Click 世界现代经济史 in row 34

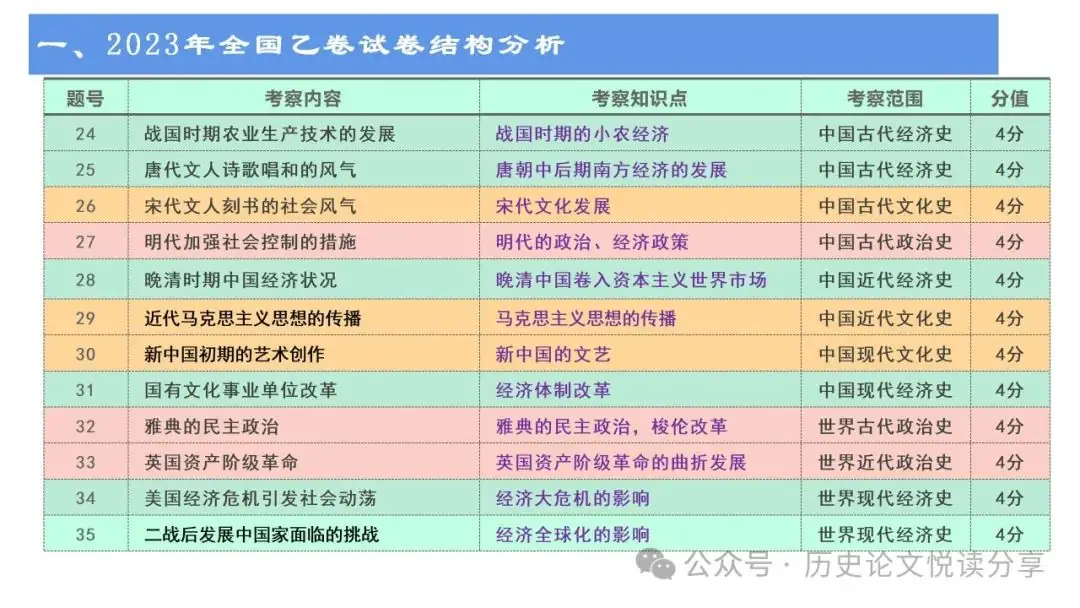(885, 498)
